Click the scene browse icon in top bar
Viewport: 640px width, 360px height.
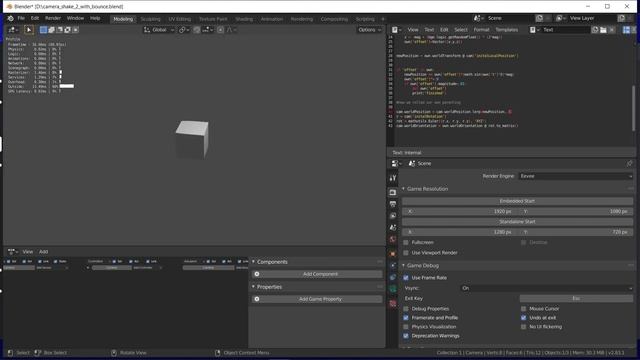(x=478, y=18)
